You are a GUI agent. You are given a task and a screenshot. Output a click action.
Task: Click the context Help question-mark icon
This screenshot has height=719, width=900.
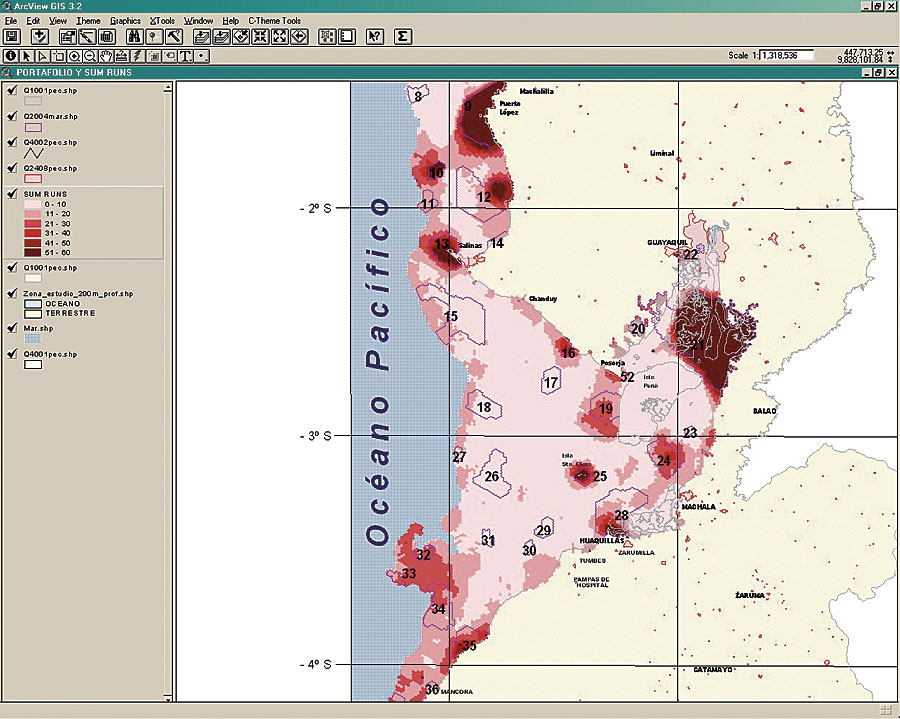(375, 37)
